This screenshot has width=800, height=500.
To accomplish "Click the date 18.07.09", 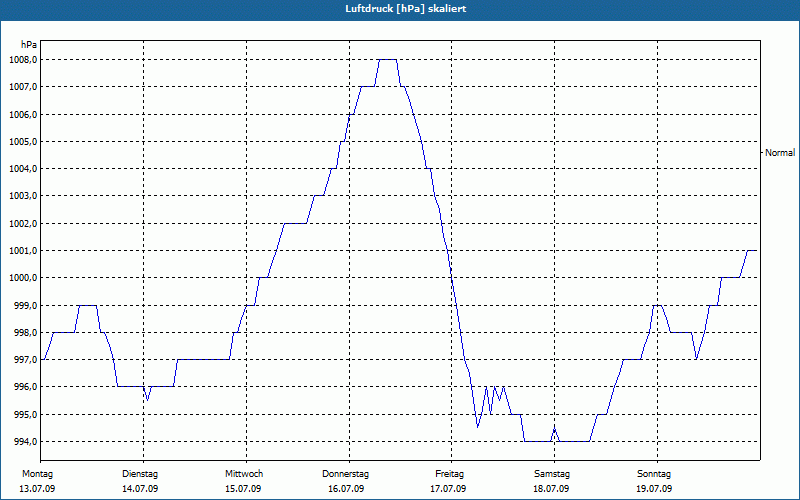I will tap(551, 489).
